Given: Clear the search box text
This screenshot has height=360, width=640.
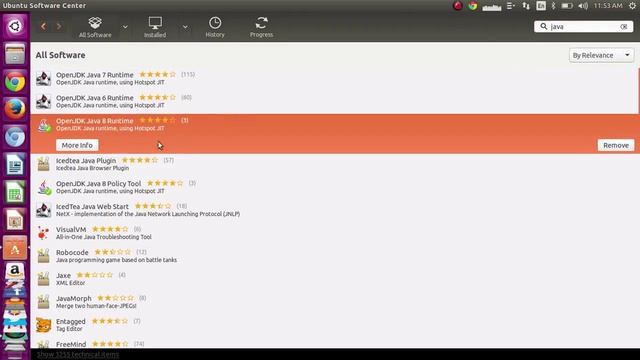Looking at the screenshot, I should (624, 27).
